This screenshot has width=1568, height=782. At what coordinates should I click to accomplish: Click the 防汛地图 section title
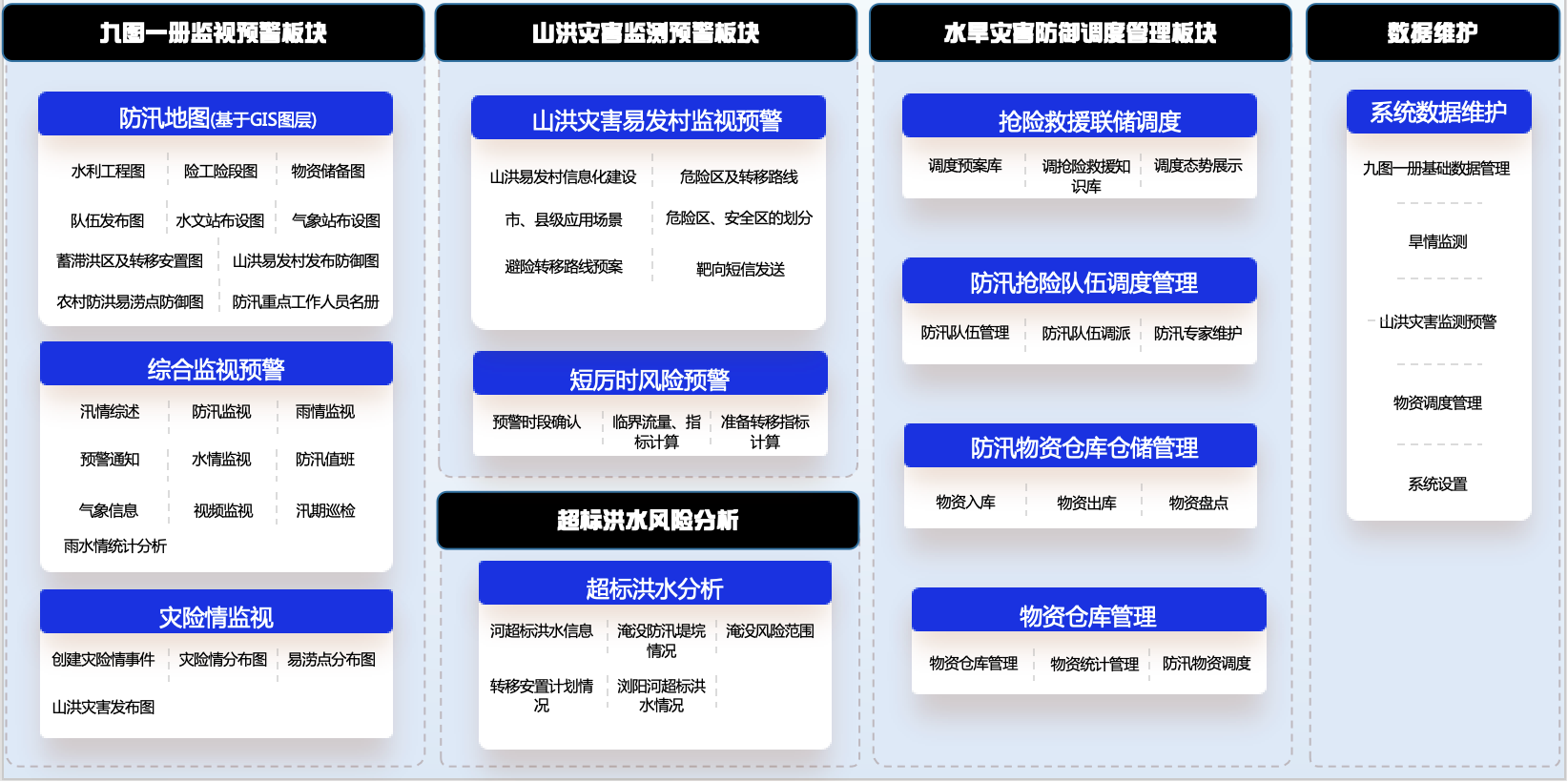[x=217, y=118]
